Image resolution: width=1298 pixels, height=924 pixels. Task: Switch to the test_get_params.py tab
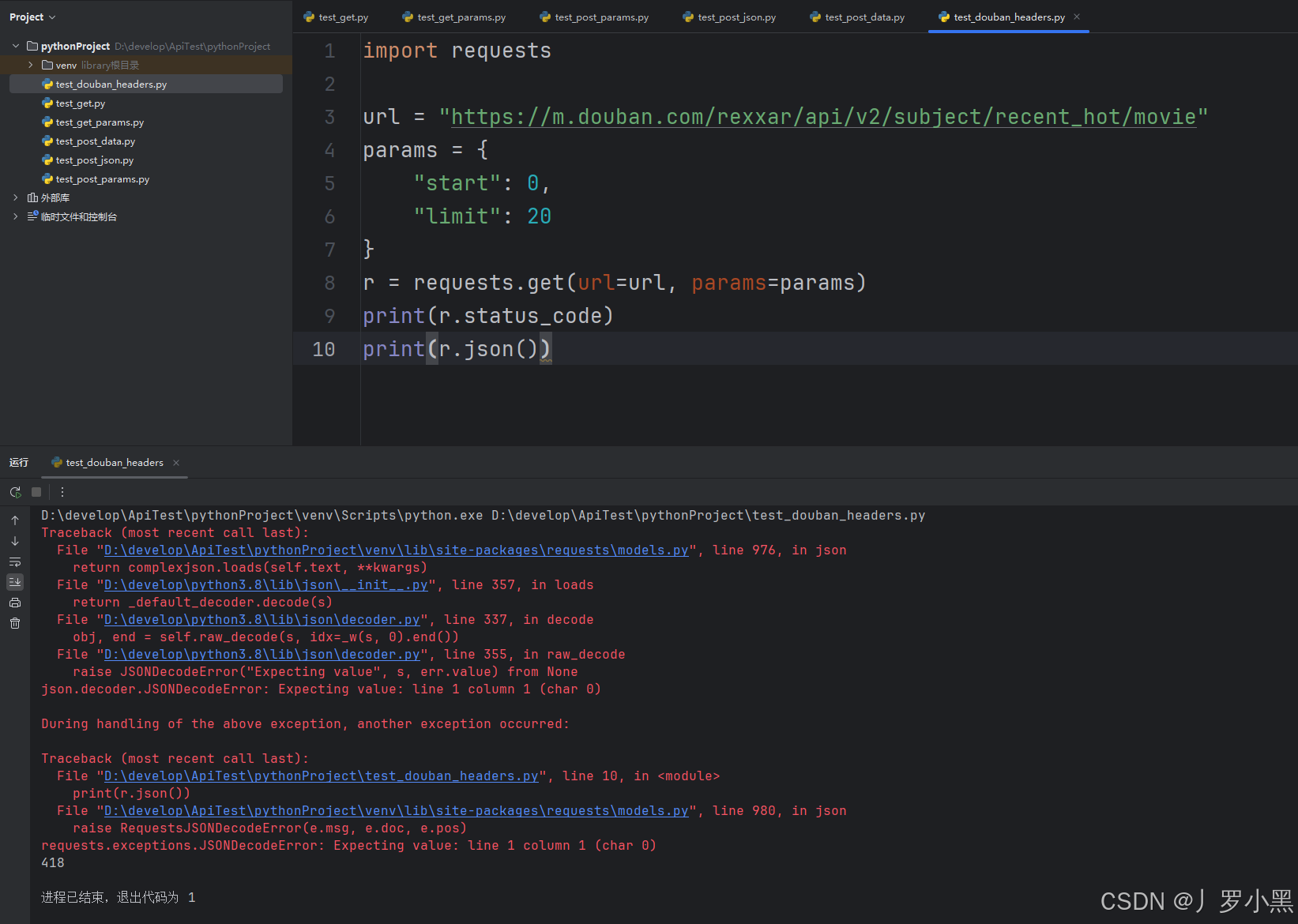tap(454, 17)
